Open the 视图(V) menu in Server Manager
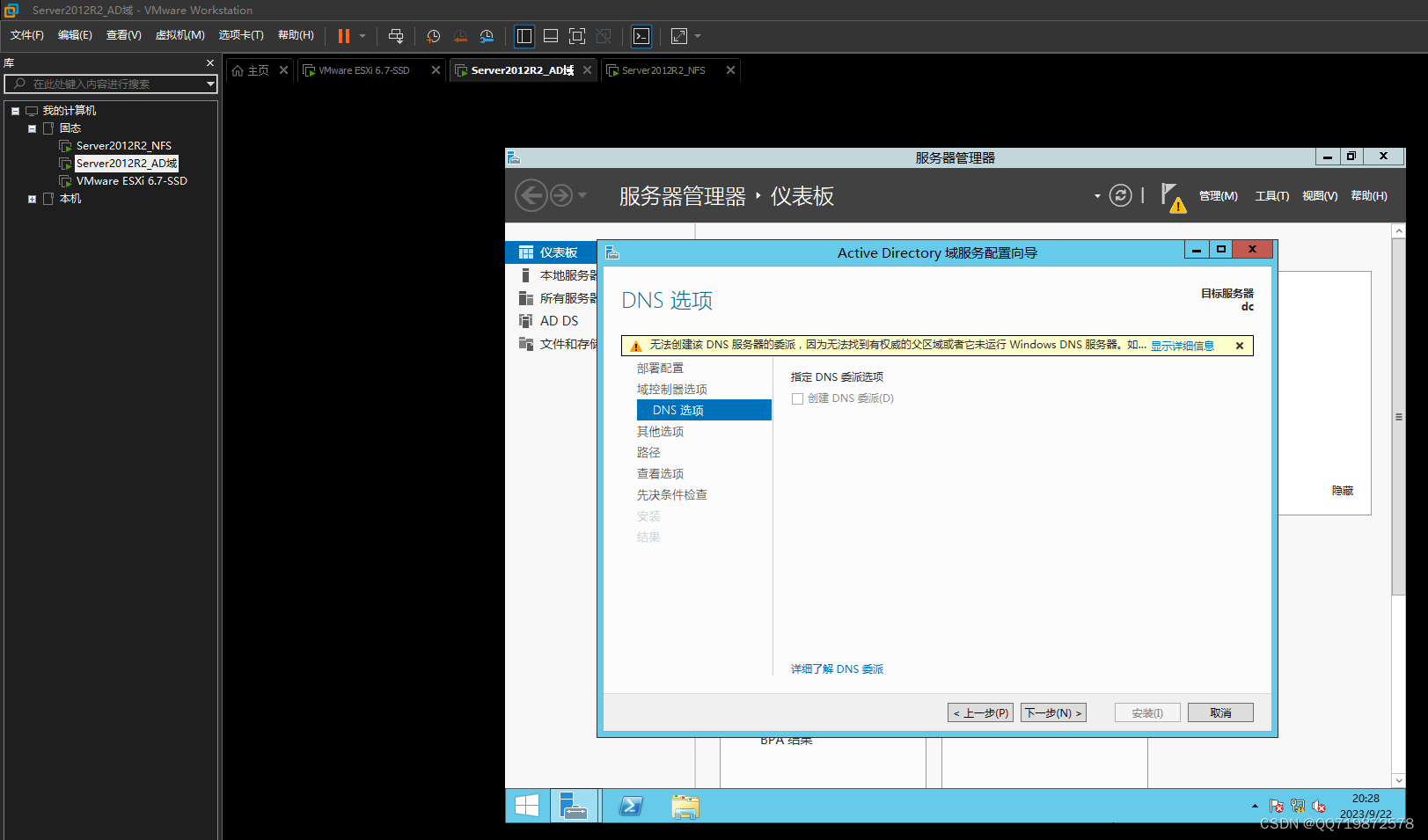The width and height of the screenshot is (1428, 840). [x=1320, y=196]
